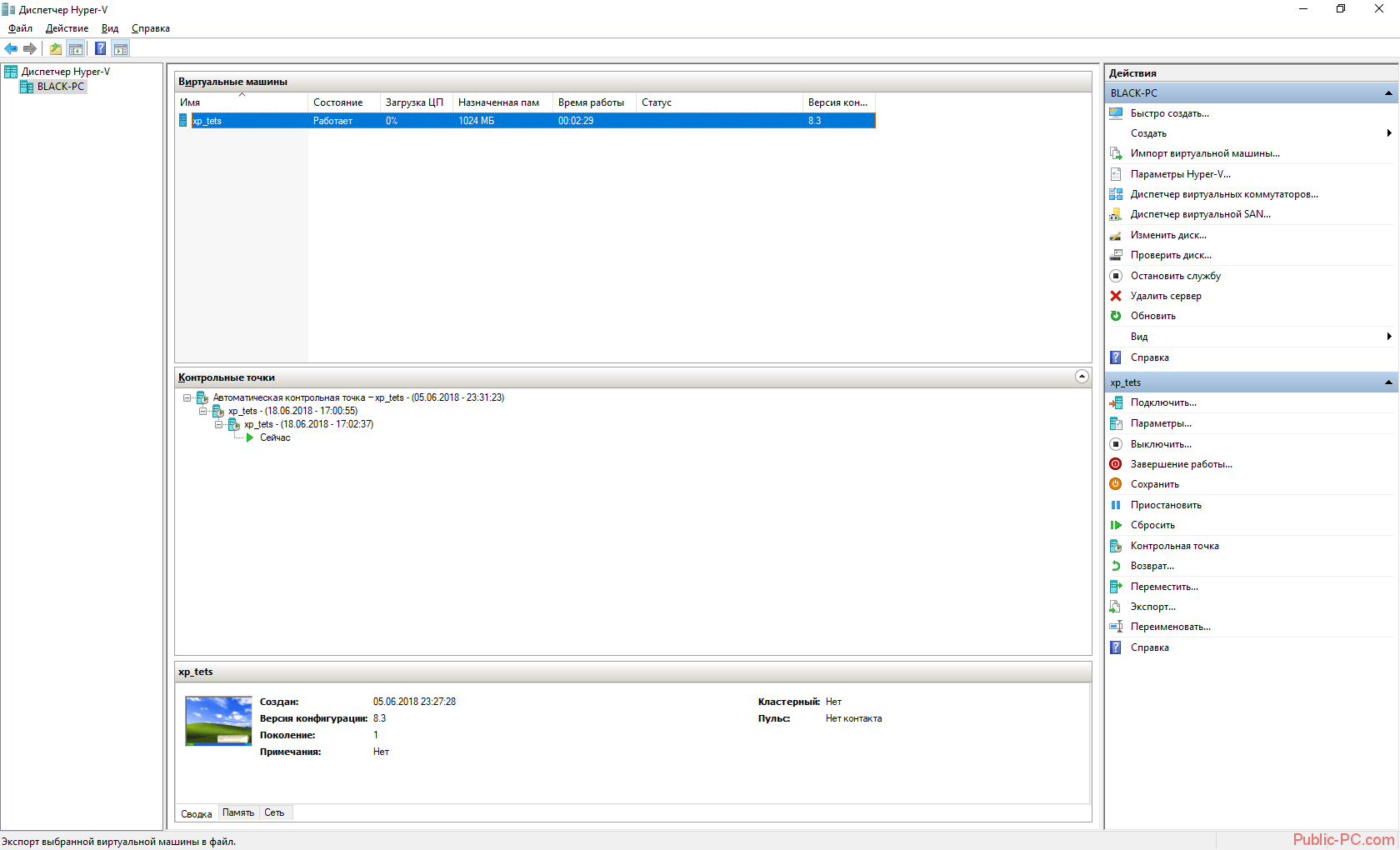Click the Остановить службу stop icon
Viewport: 1400px width, 850px height.
tap(1116, 276)
